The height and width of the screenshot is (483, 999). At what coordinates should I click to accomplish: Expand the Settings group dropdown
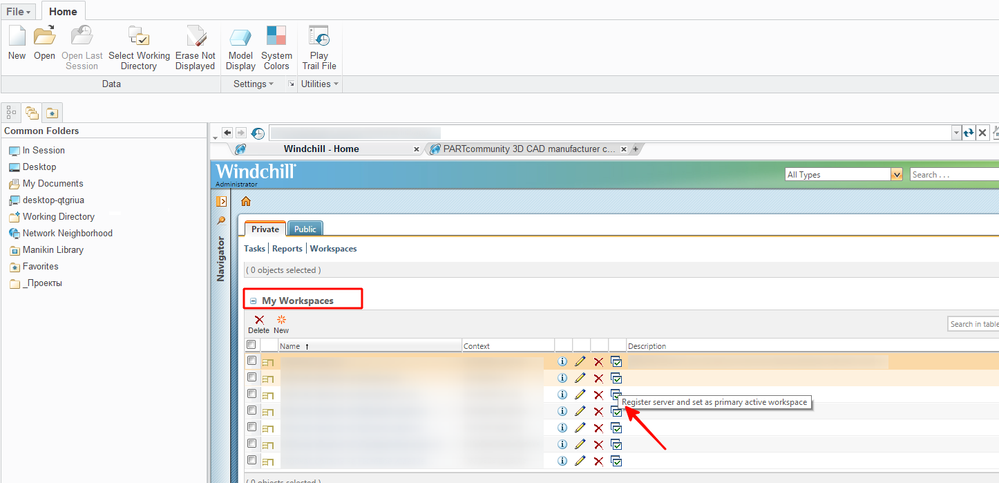pyautogui.click(x=254, y=84)
